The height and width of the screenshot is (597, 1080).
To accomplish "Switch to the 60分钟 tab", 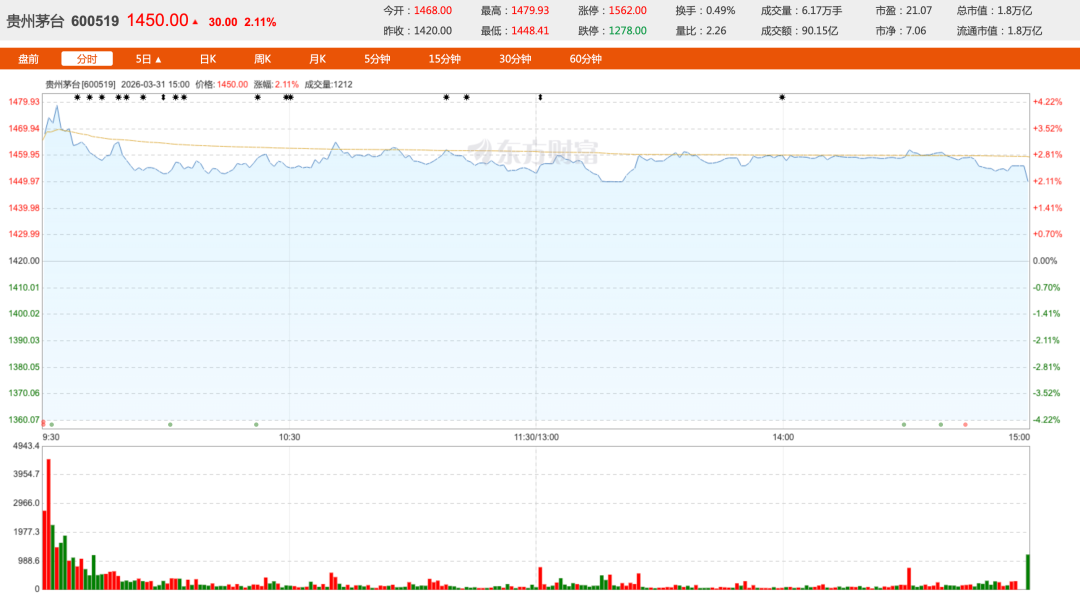I will (x=585, y=59).
